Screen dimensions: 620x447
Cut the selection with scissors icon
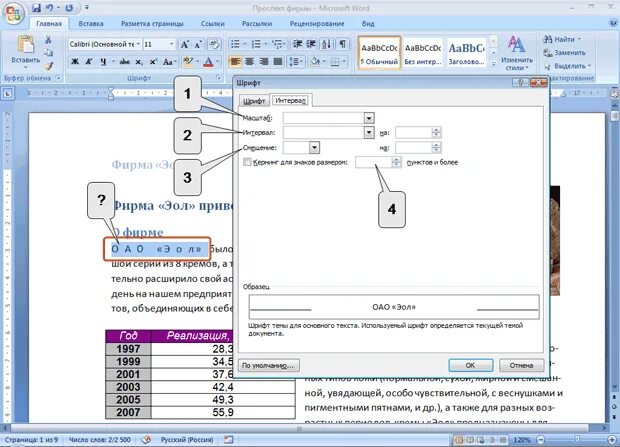(x=48, y=40)
